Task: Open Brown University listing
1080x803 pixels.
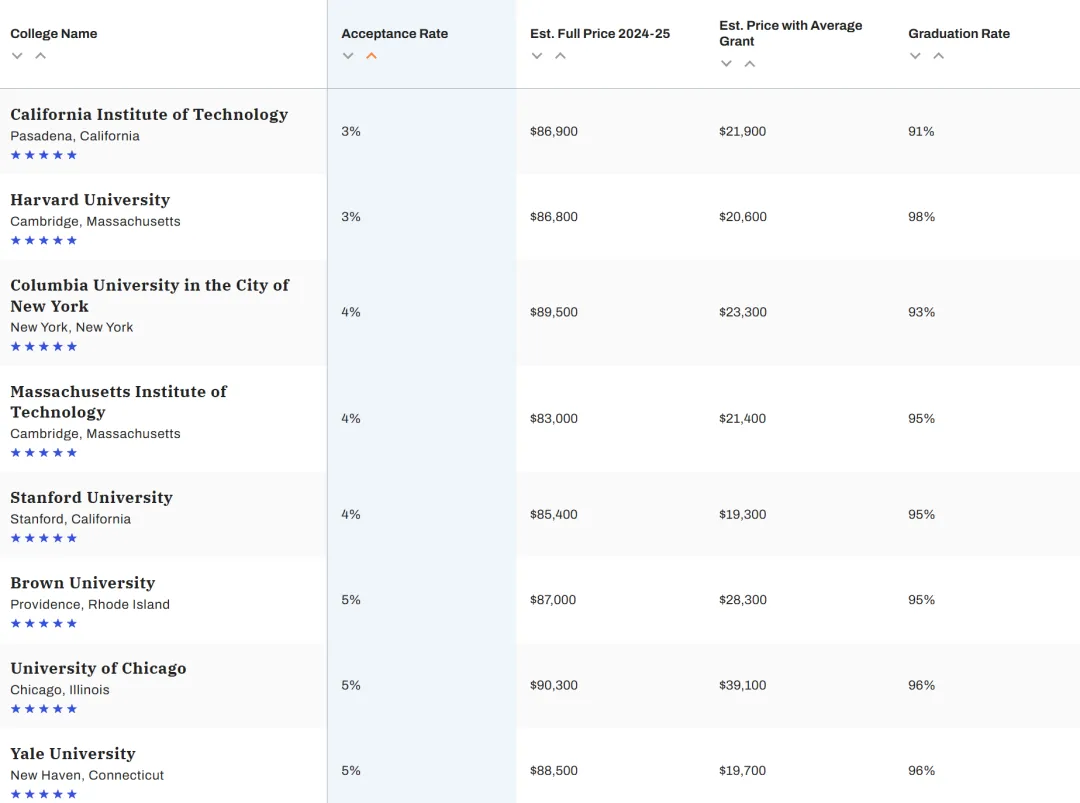Action: coord(83,583)
